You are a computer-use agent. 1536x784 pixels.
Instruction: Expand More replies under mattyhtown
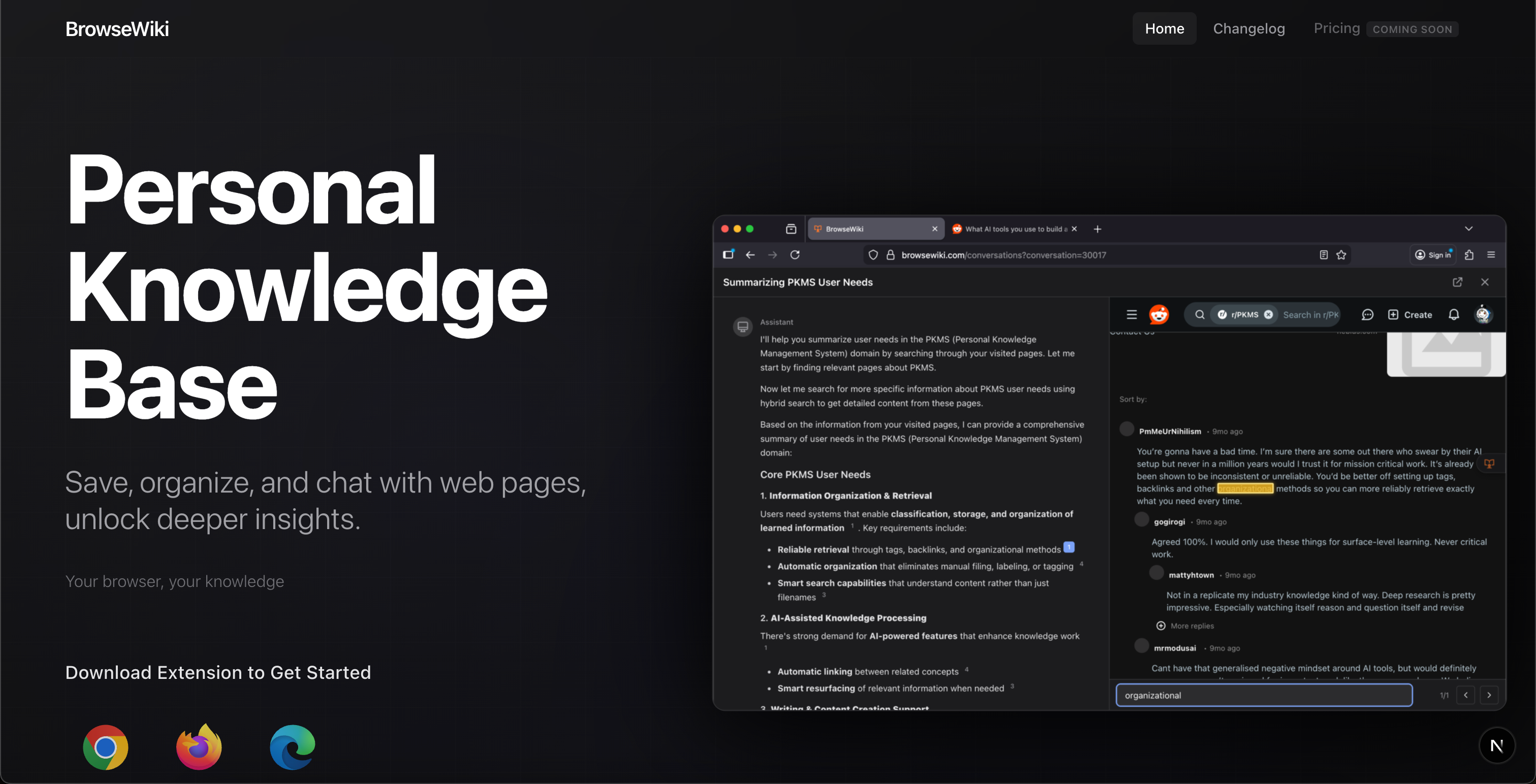(x=1186, y=626)
